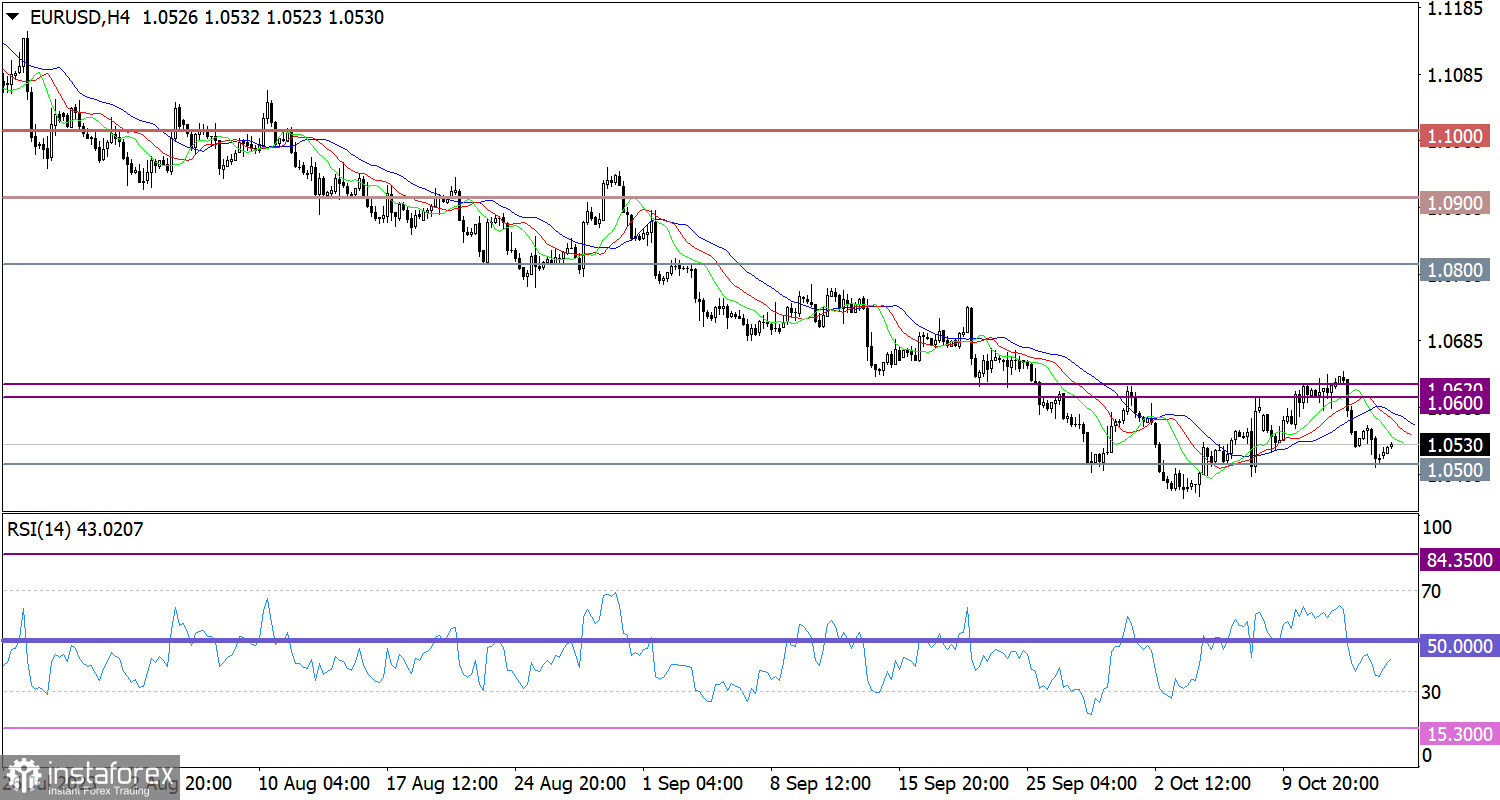Click the RSI scale value 100
The height and width of the screenshot is (800, 1500).
pyautogui.click(x=1438, y=527)
